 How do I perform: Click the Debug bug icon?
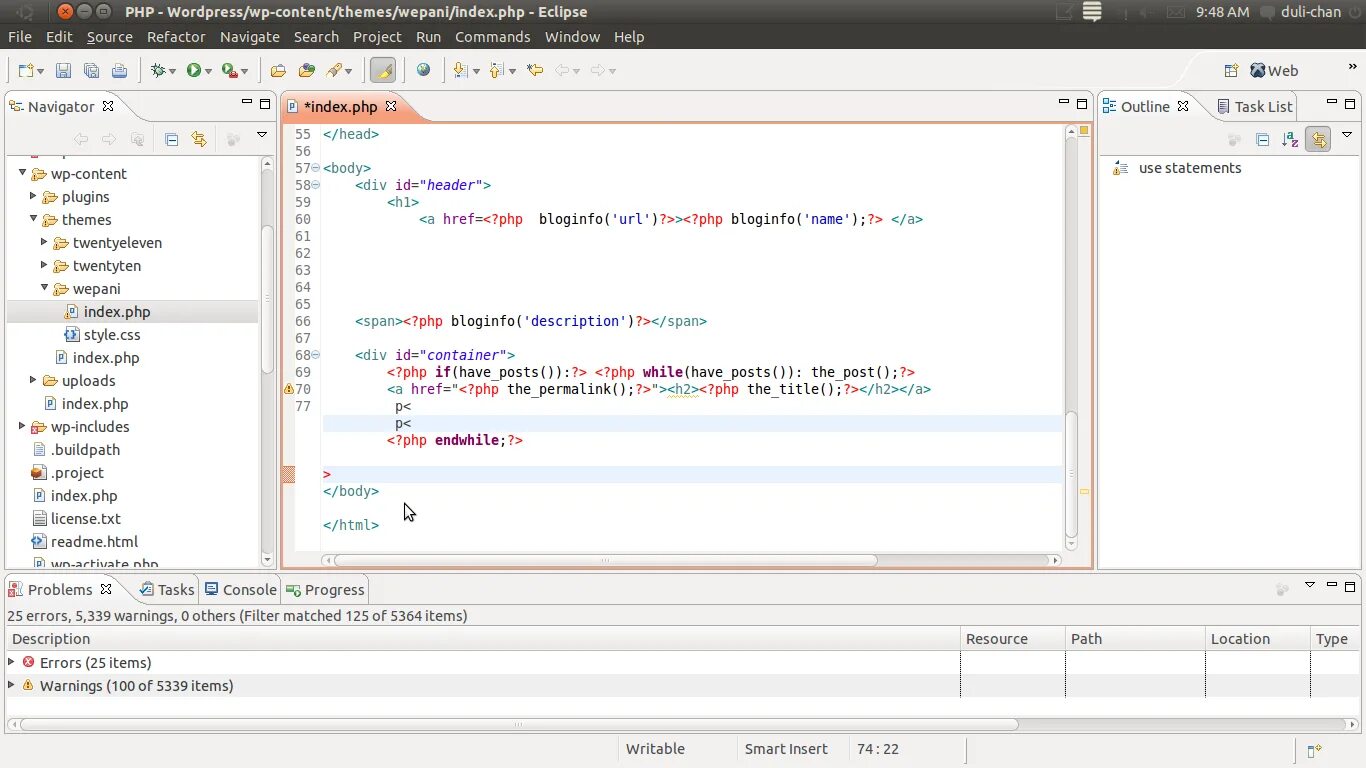tap(158, 70)
